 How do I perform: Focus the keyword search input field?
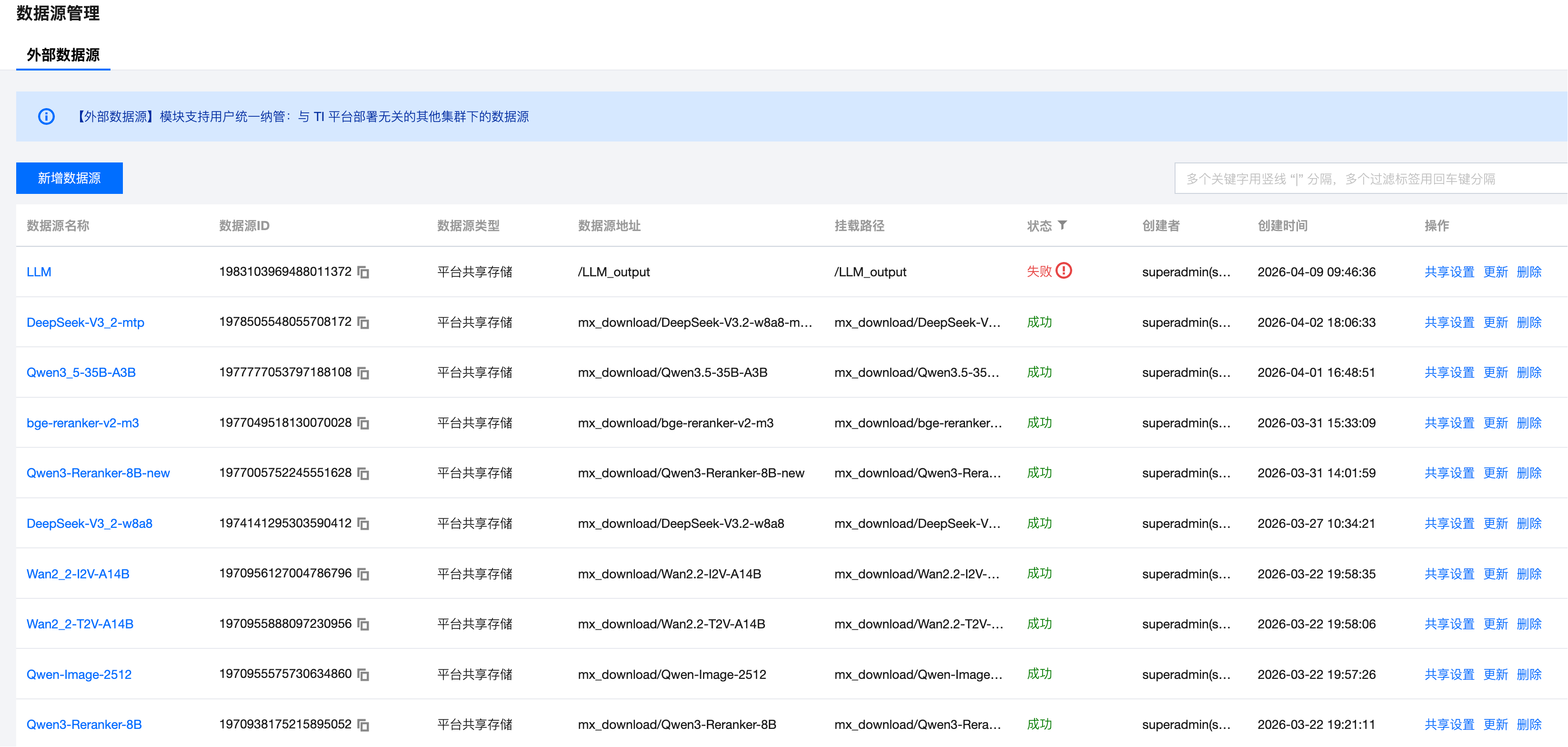pos(1371,178)
